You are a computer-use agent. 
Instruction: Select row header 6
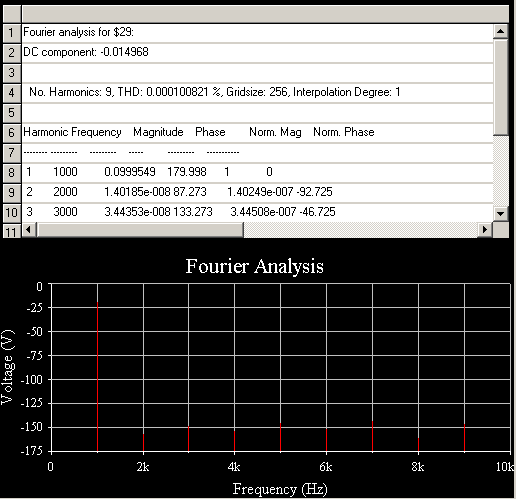[12, 133]
